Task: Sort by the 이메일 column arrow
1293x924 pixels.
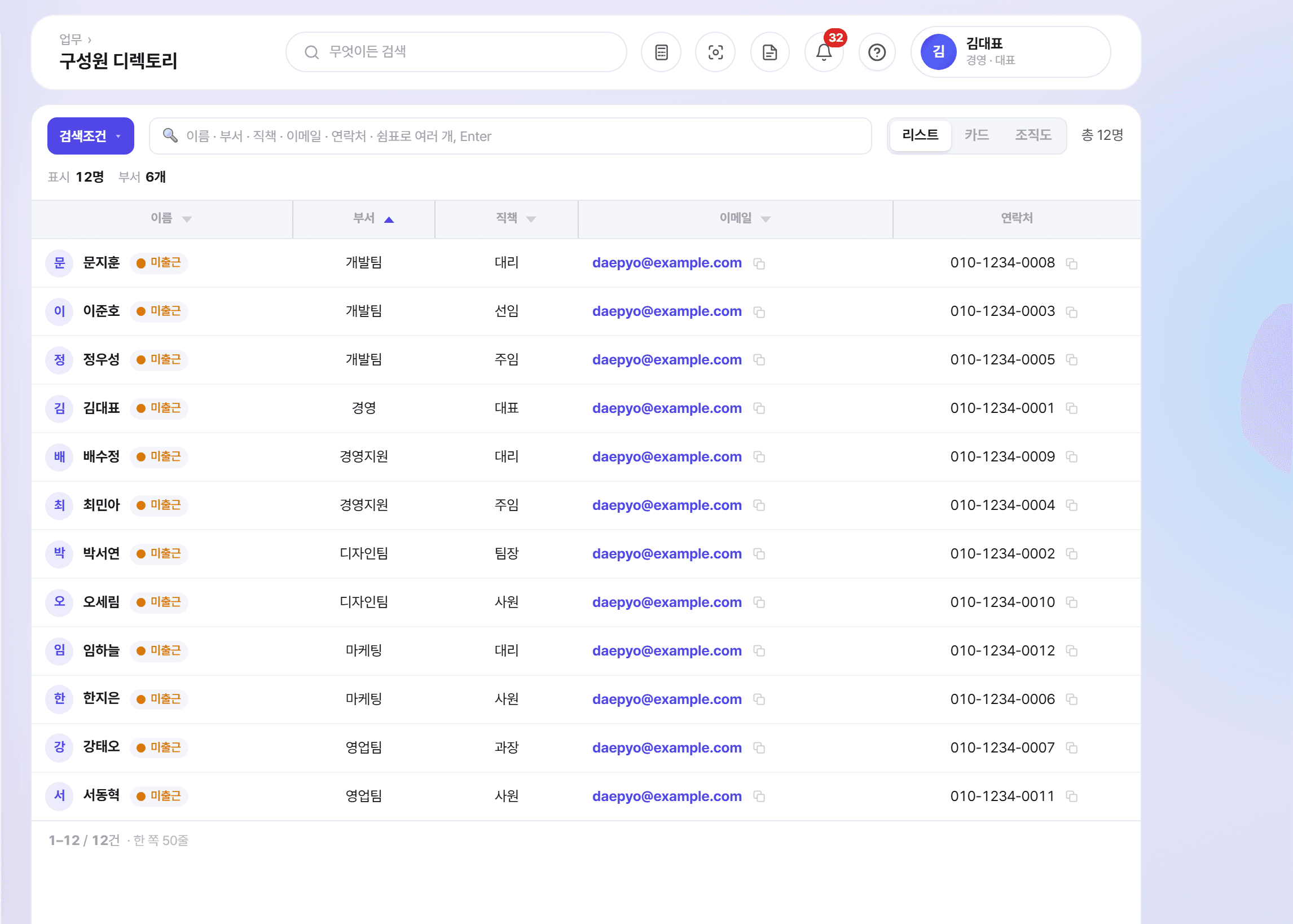Action: tap(766, 219)
